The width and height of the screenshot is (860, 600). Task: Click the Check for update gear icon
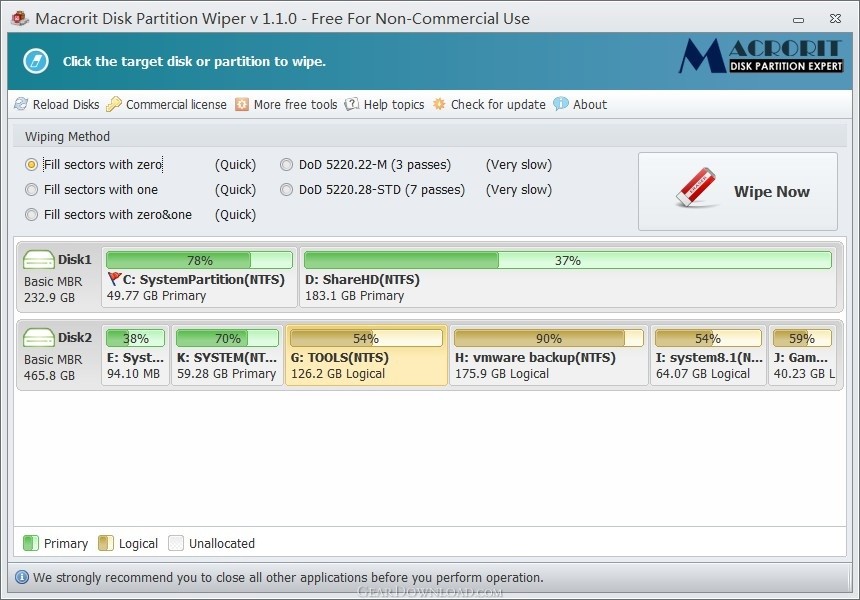point(439,104)
